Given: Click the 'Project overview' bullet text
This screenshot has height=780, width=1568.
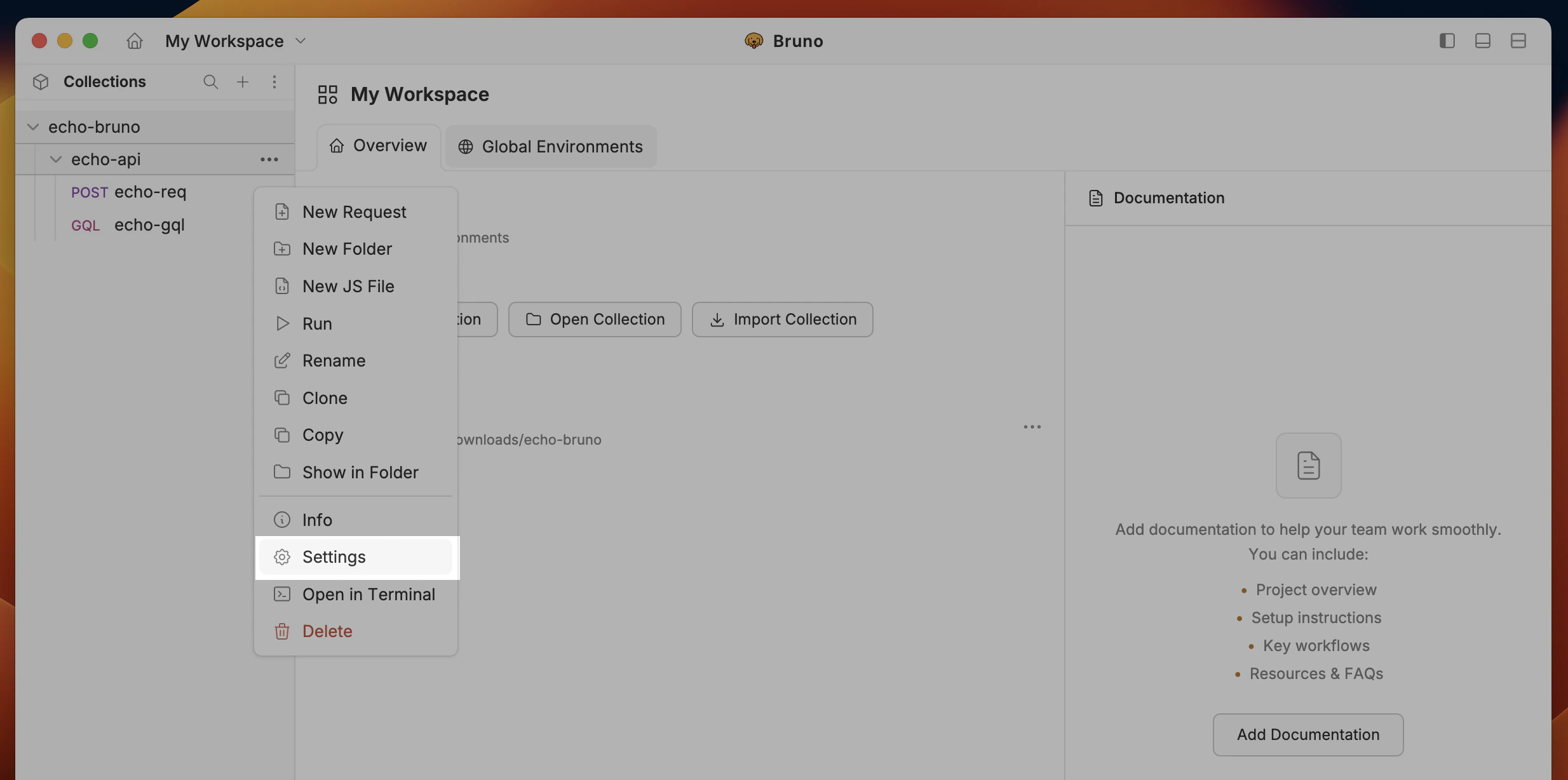Looking at the screenshot, I should pos(1316,590).
